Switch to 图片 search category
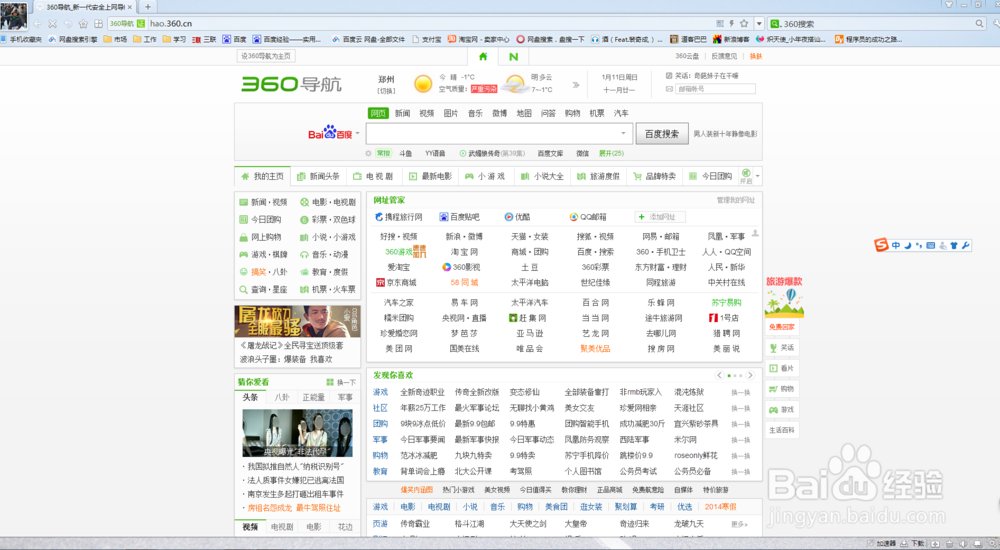 (451, 113)
